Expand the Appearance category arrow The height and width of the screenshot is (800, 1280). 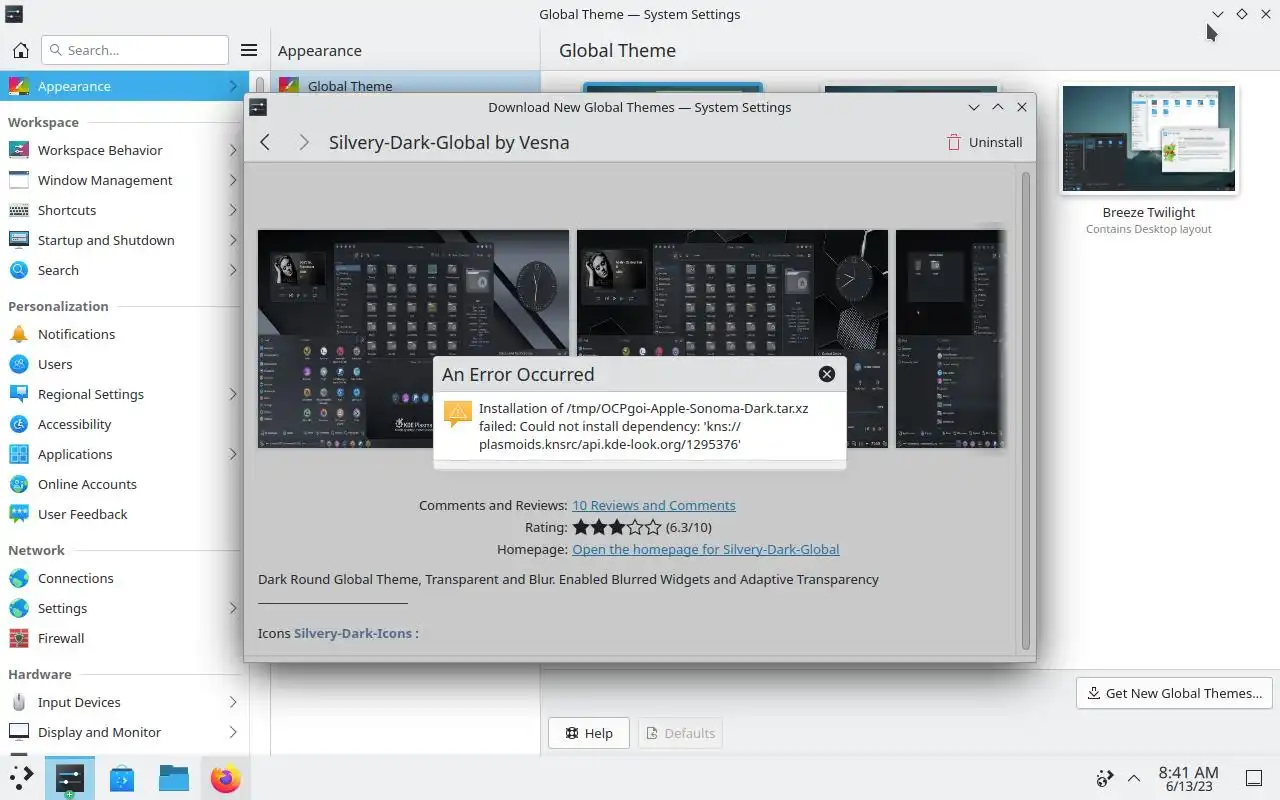(x=233, y=86)
